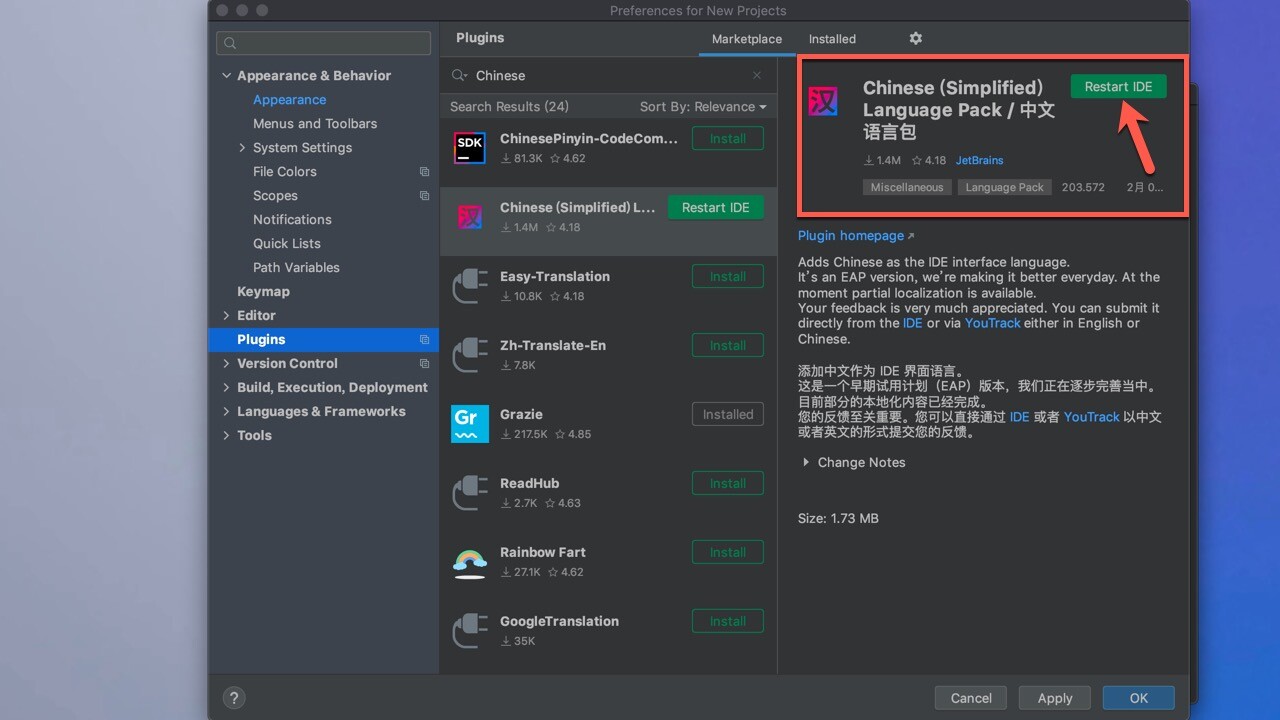Open Keymap settings
The height and width of the screenshot is (720, 1280).
click(263, 292)
